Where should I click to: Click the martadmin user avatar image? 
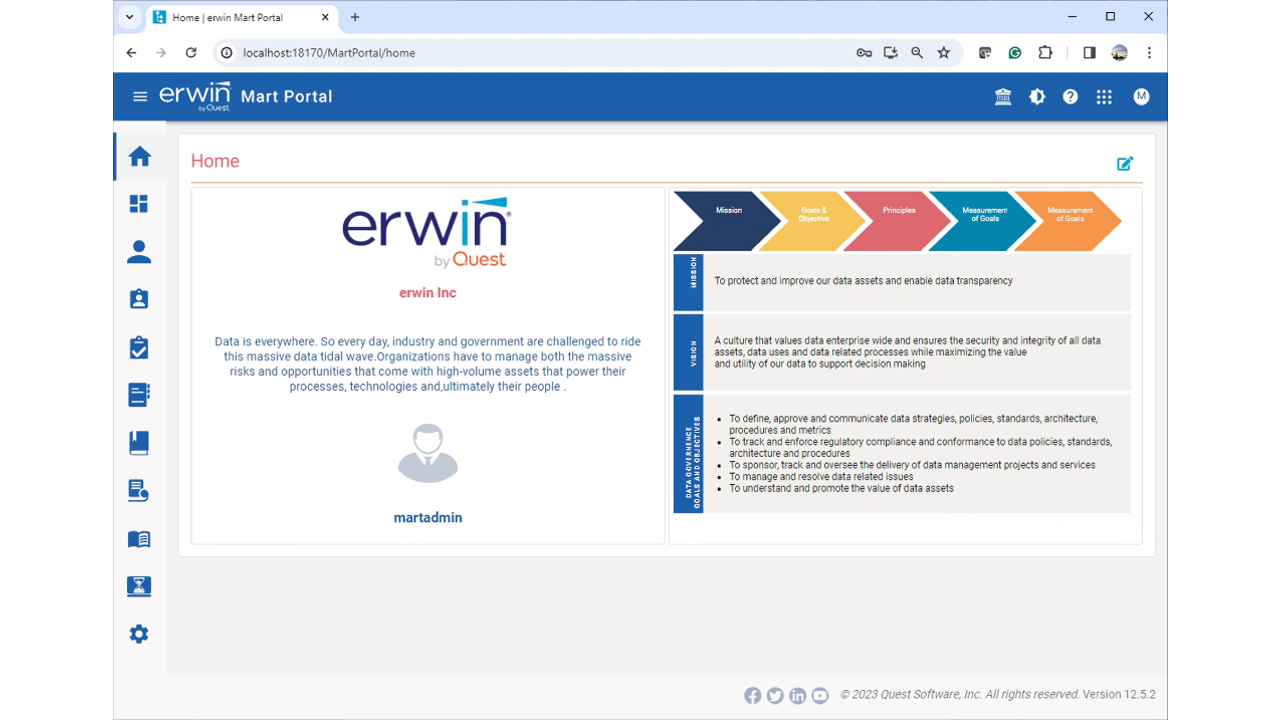[x=428, y=453]
